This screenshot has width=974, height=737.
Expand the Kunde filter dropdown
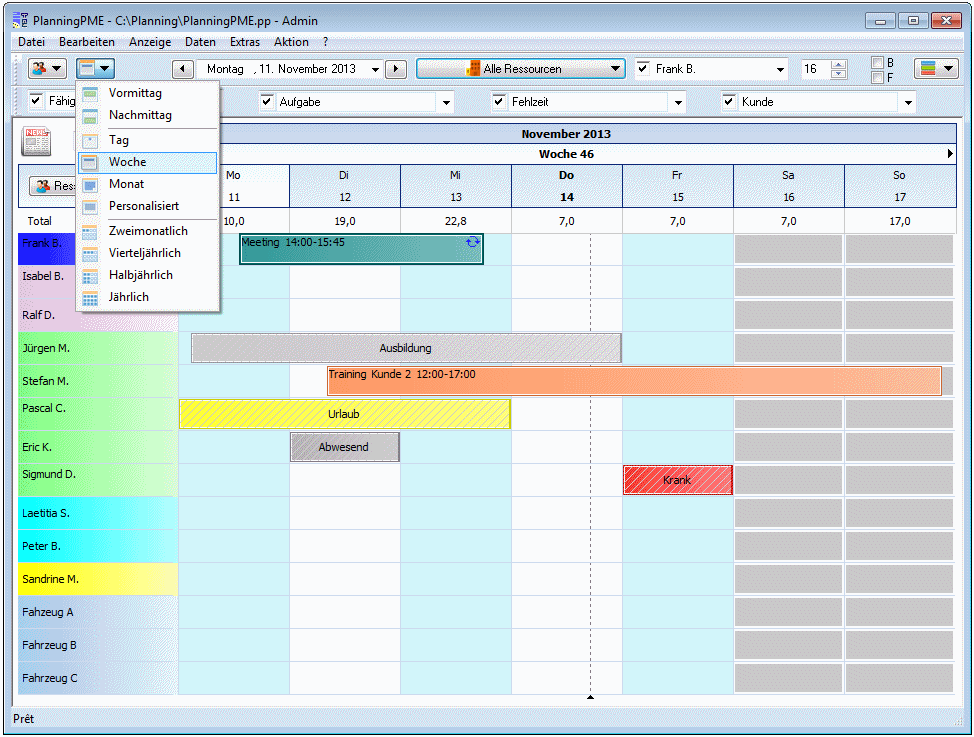click(909, 102)
